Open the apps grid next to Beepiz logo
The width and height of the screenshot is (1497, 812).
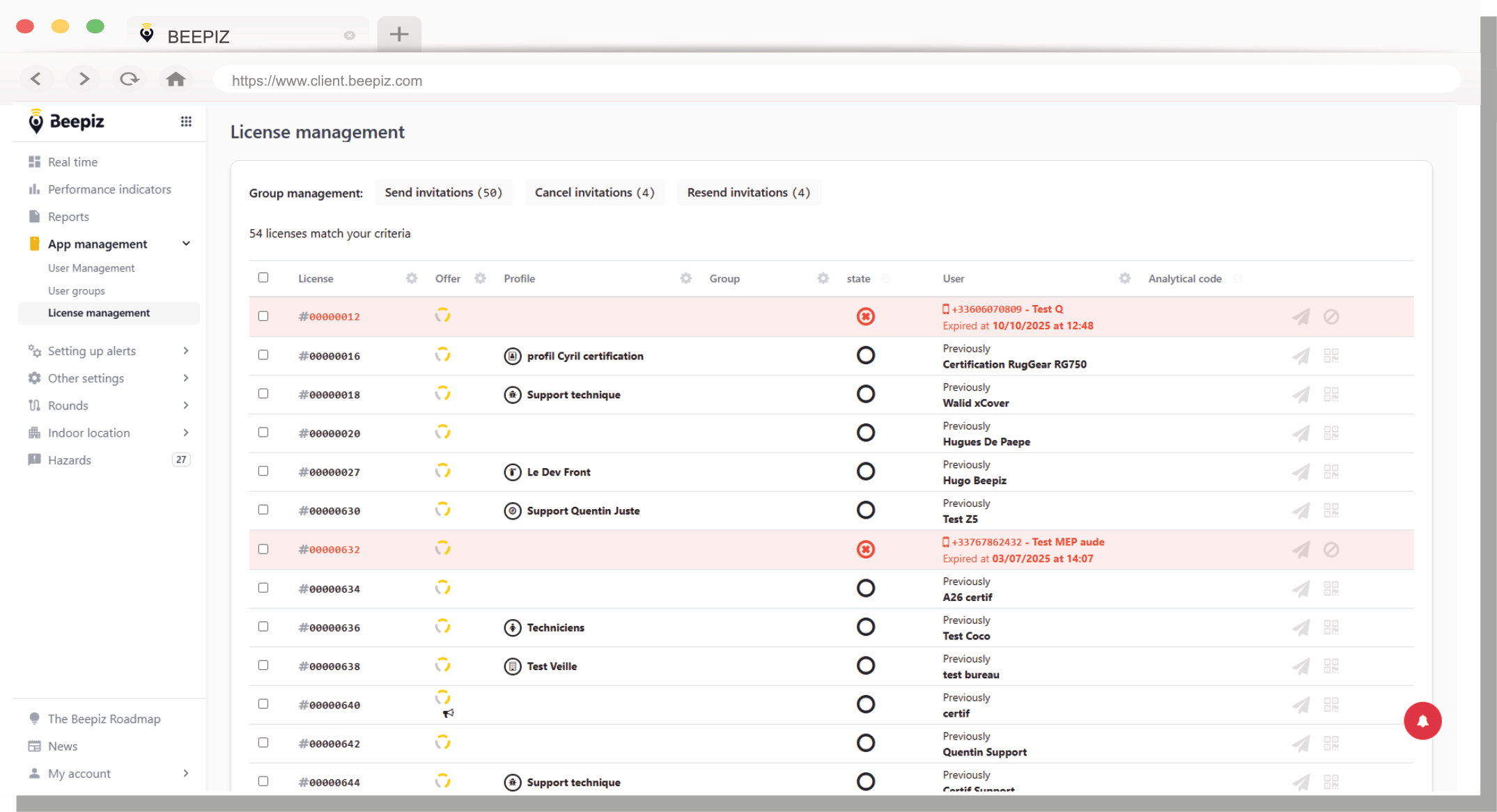point(186,121)
